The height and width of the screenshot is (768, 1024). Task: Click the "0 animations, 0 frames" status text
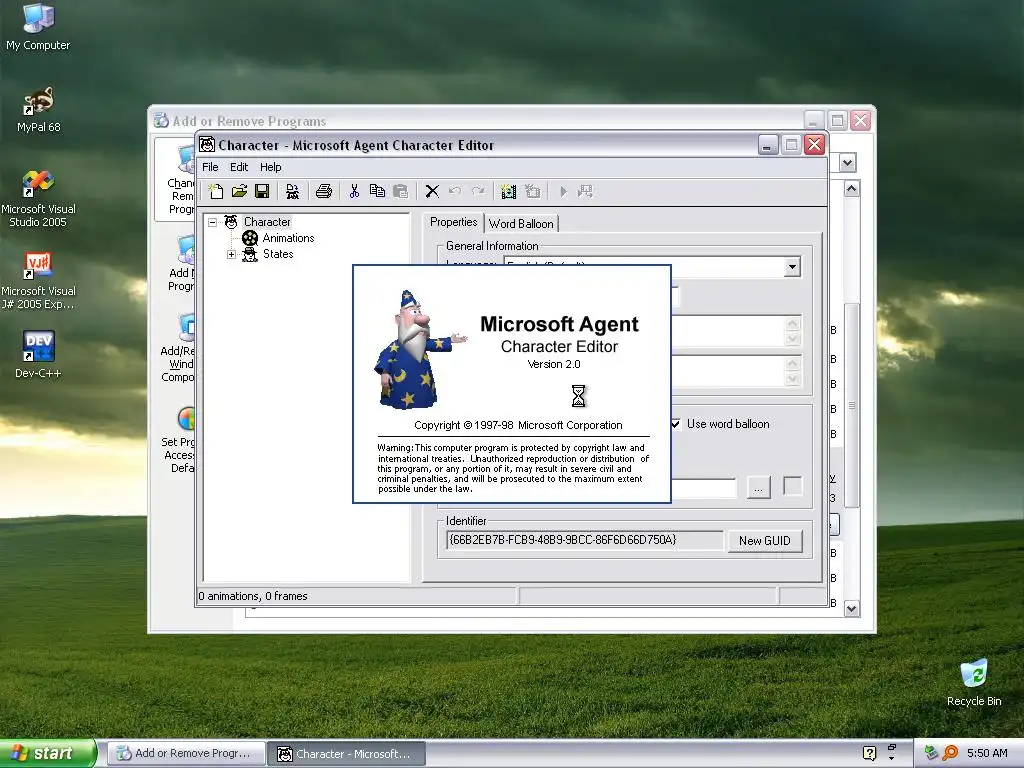pos(253,596)
